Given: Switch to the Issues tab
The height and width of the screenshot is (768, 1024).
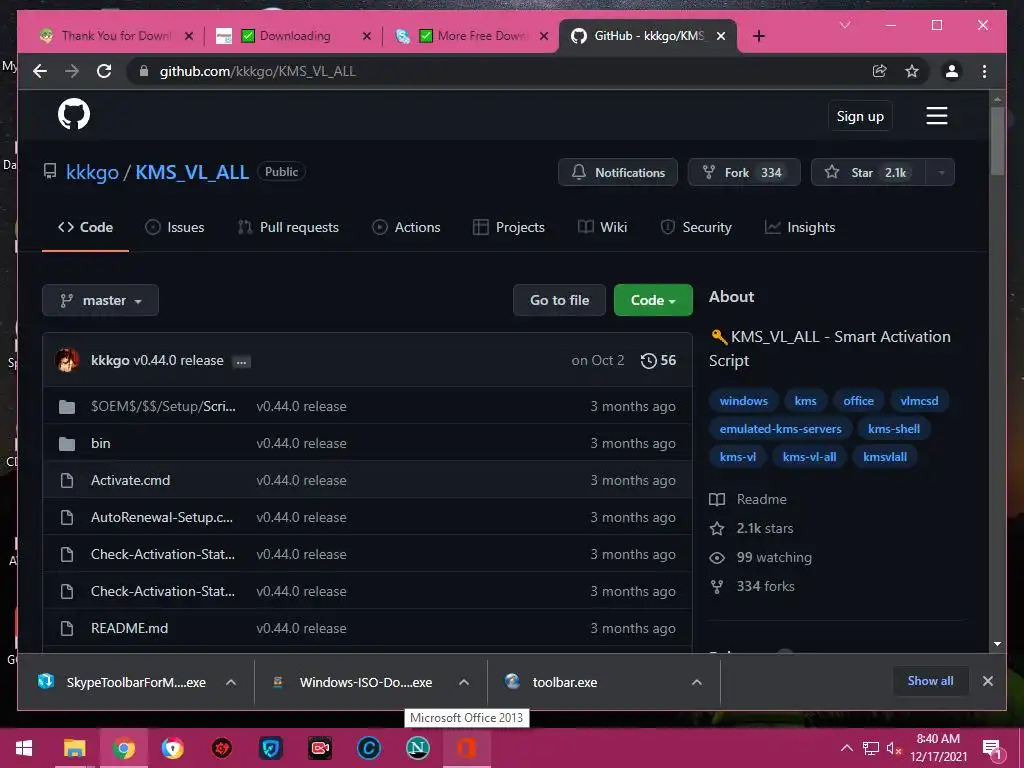Looking at the screenshot, I should tap(174, 227).
